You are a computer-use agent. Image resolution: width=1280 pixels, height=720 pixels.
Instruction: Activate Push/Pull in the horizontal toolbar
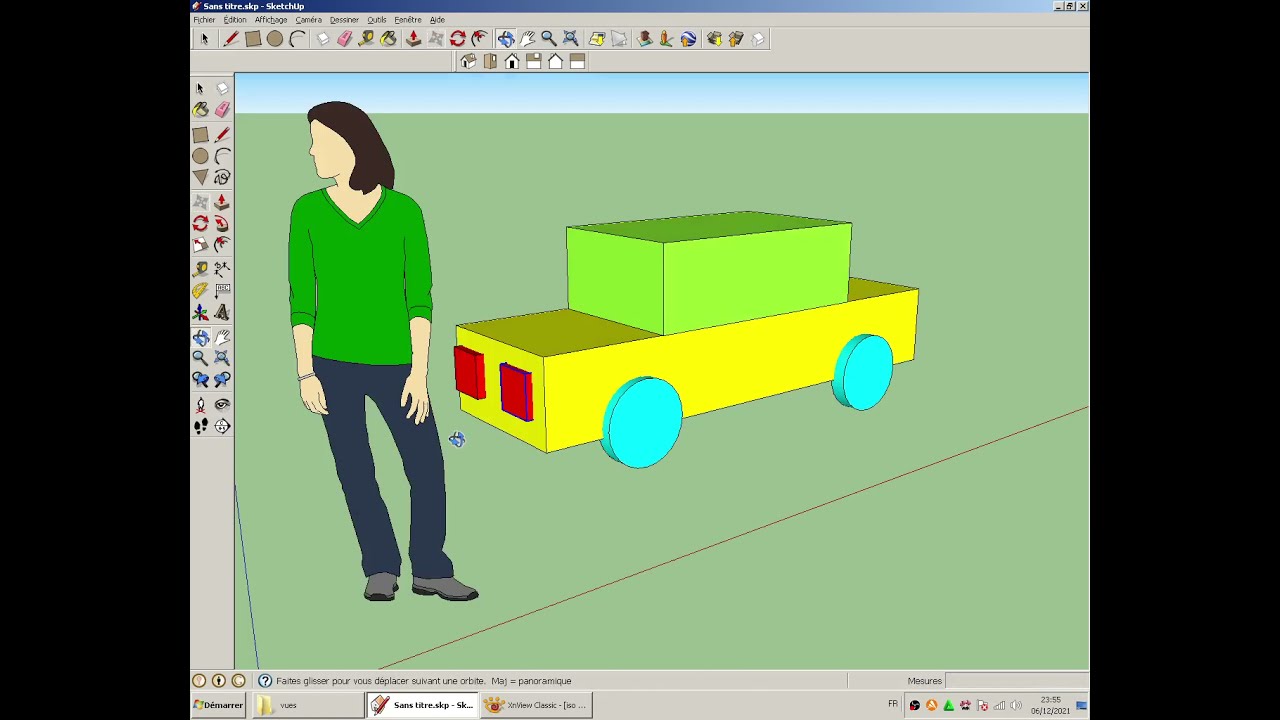click(414, 39)
